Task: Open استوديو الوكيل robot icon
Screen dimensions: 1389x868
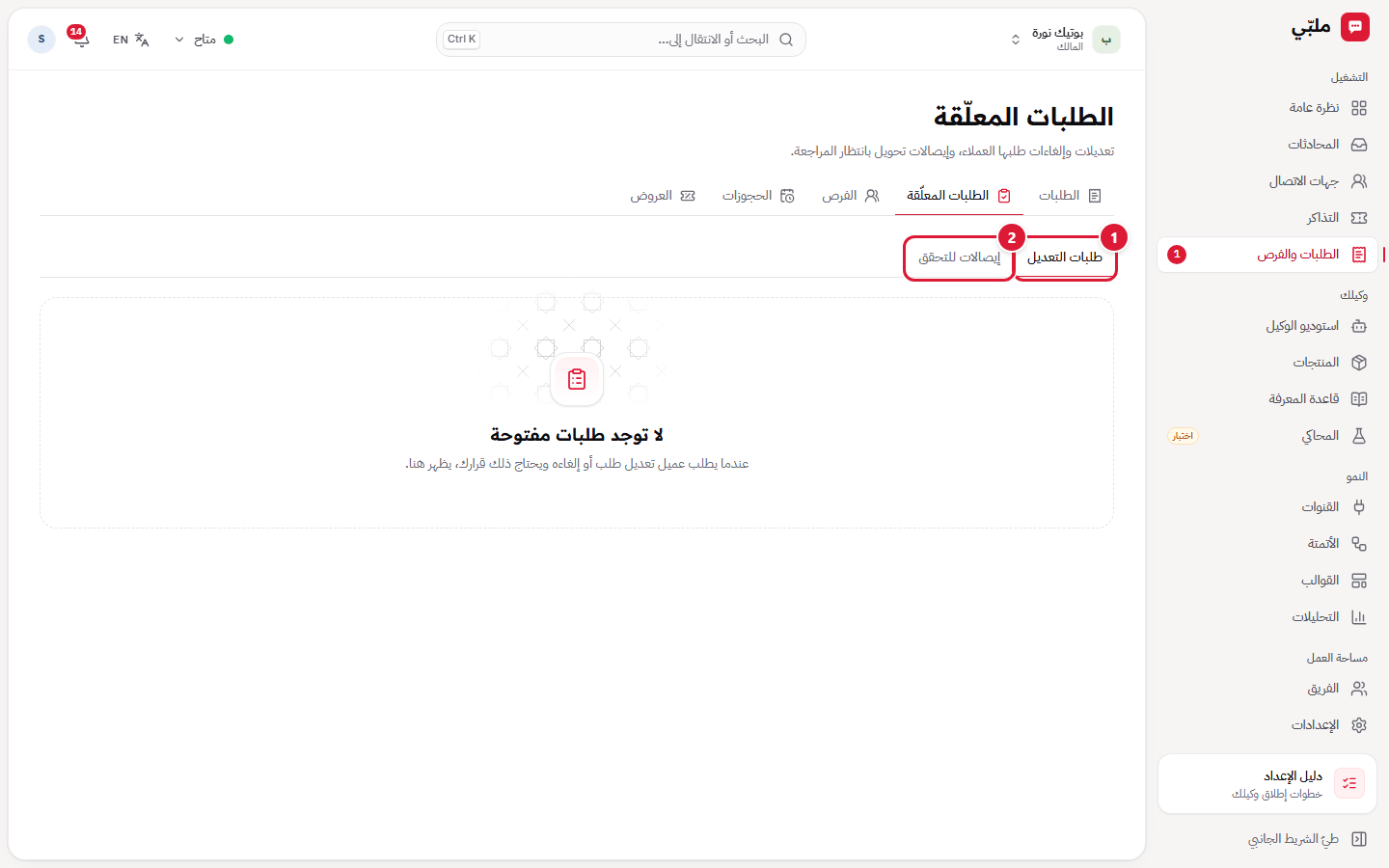Action: [x=1359, y=326]
